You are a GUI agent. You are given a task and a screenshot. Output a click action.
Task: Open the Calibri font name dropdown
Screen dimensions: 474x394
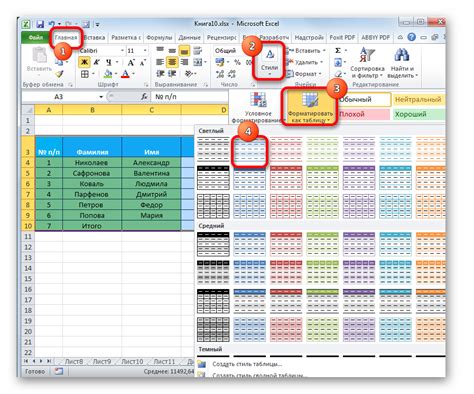coord(122,51)
